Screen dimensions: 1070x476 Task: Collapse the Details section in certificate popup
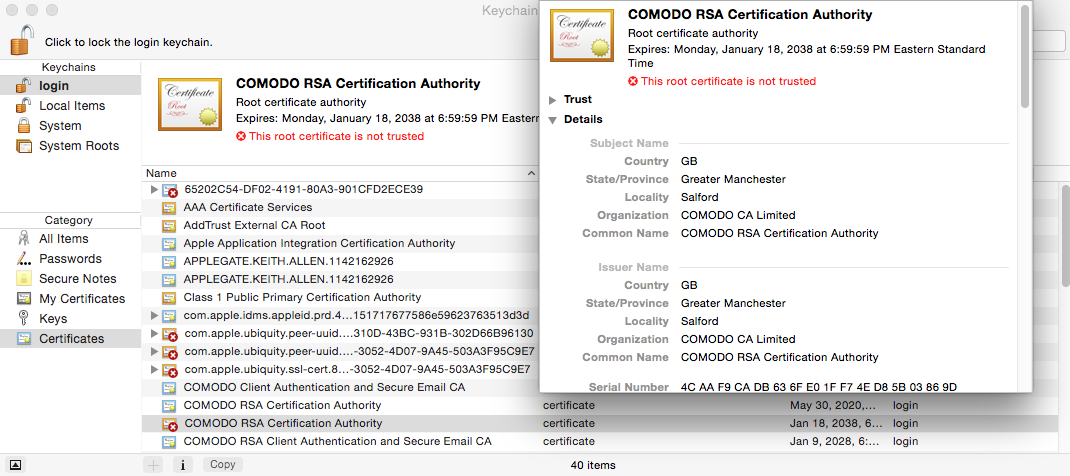(x=553, y=120)
